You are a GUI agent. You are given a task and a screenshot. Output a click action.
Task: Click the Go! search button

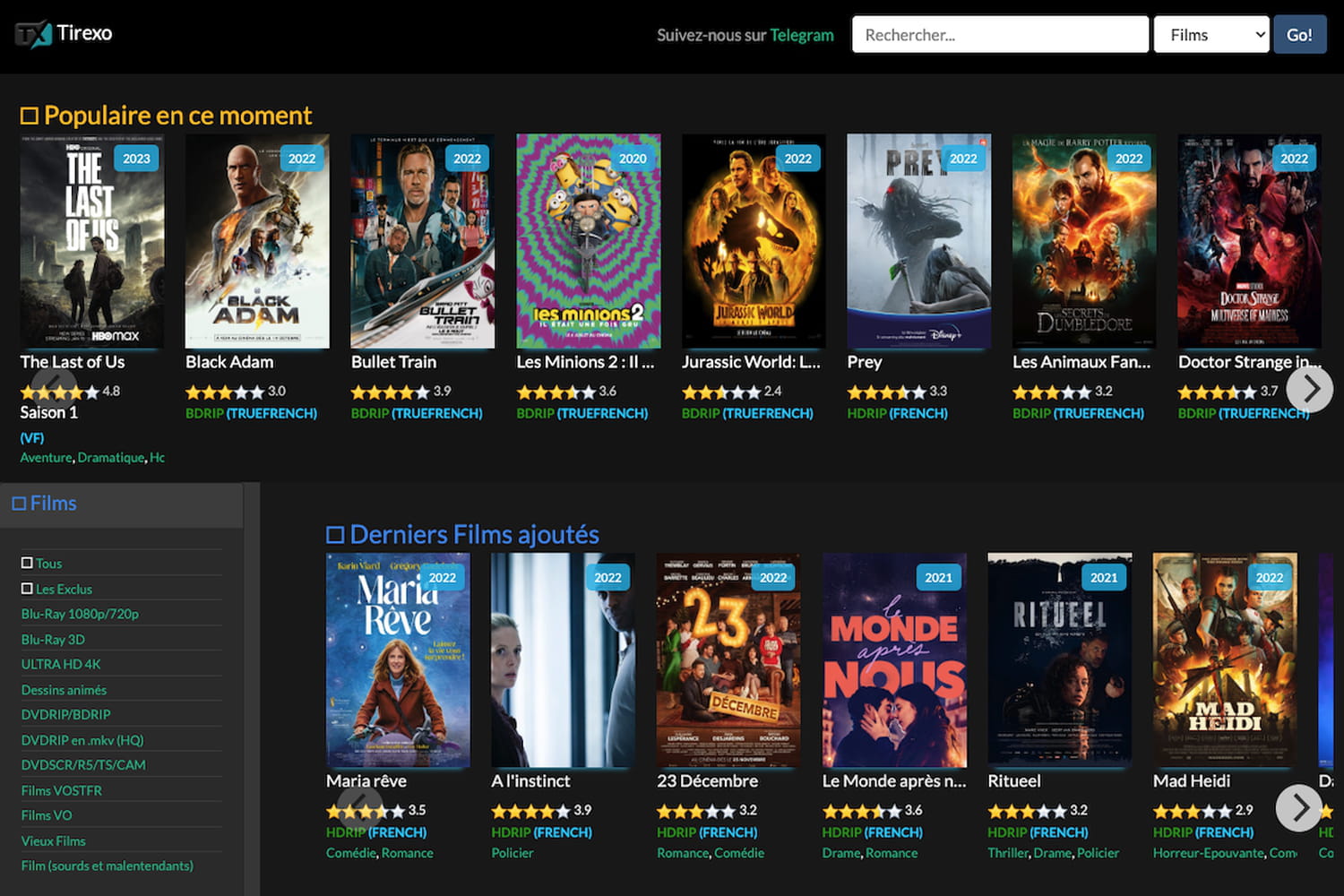(x=1300, y=35)
